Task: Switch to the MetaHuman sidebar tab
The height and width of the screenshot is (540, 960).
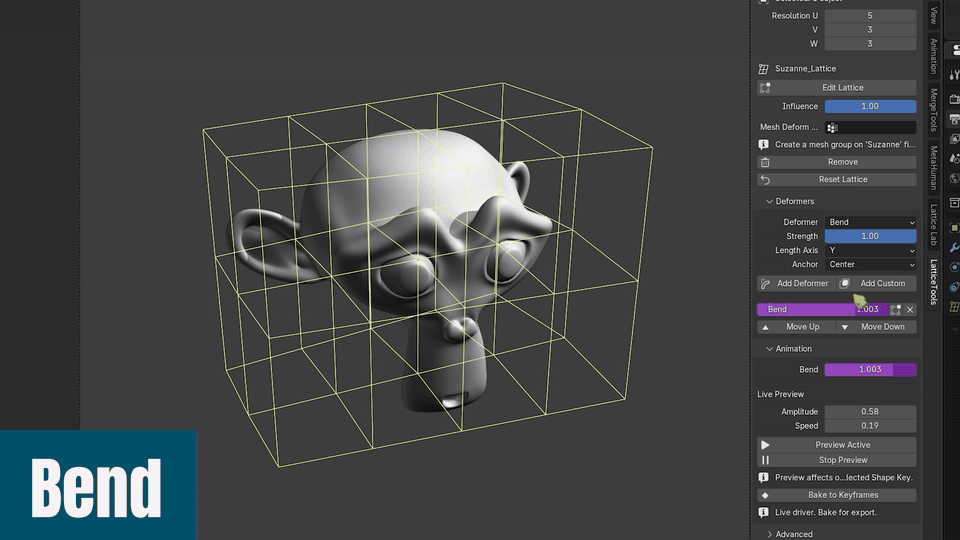Action: (x=933, y=168)
